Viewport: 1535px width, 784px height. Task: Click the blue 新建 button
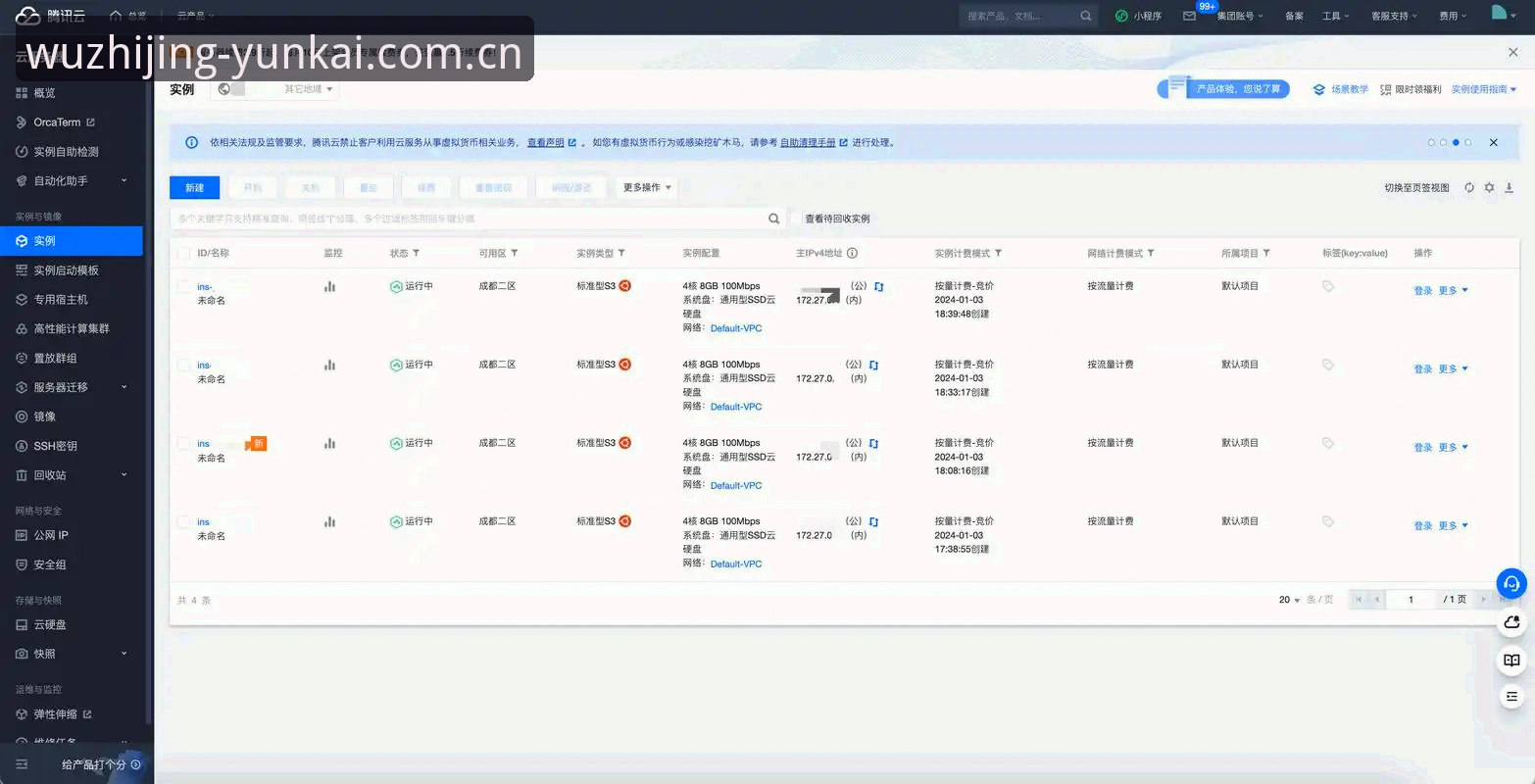click(194, 187)
